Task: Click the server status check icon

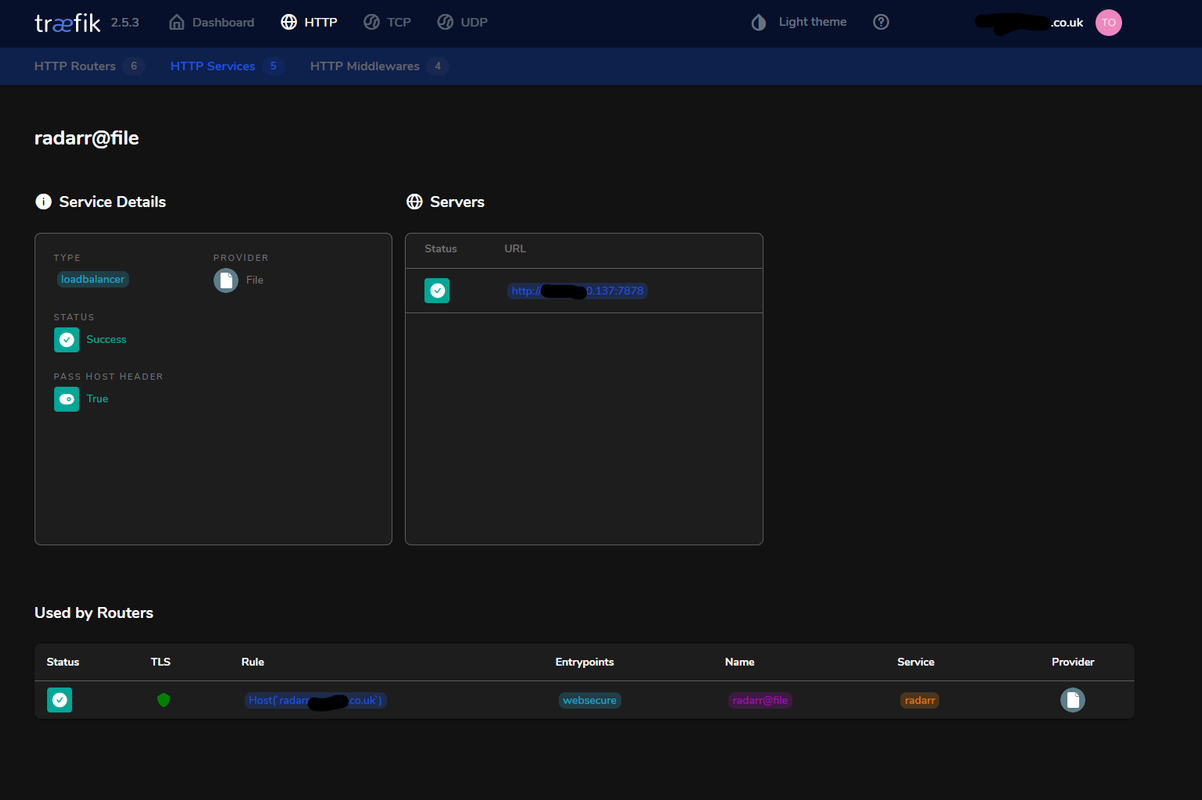Action: [437, 291]
